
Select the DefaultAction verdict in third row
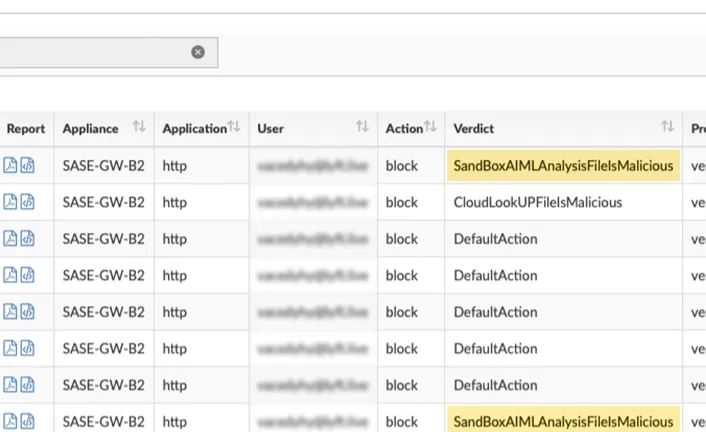pyautogui.click(x=495, y=239)
